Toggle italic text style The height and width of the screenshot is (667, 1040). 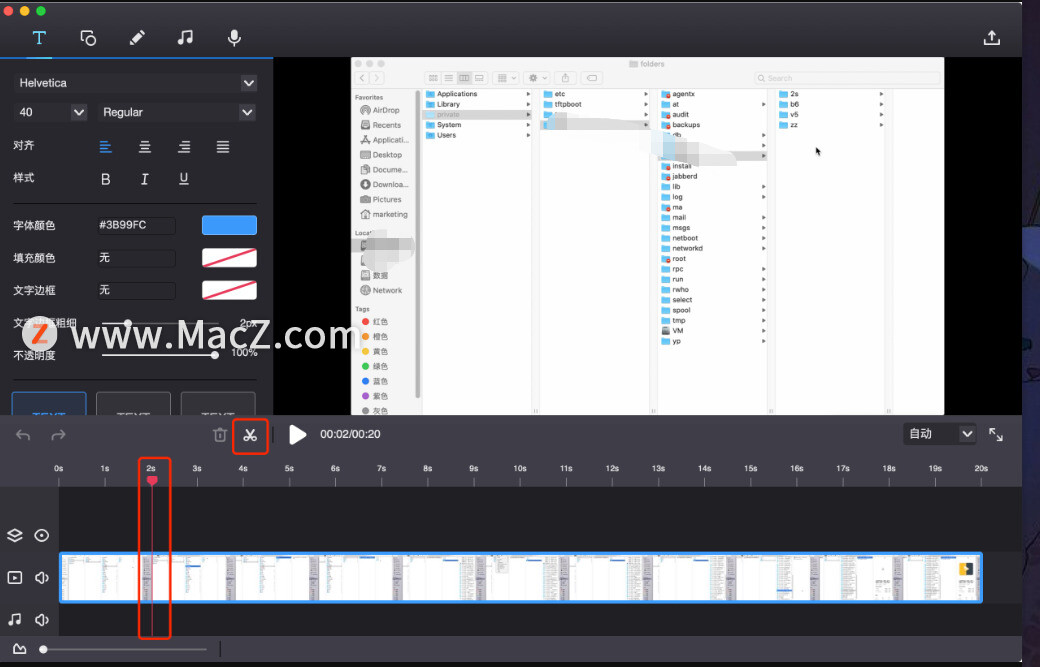(x=145, y=179)
